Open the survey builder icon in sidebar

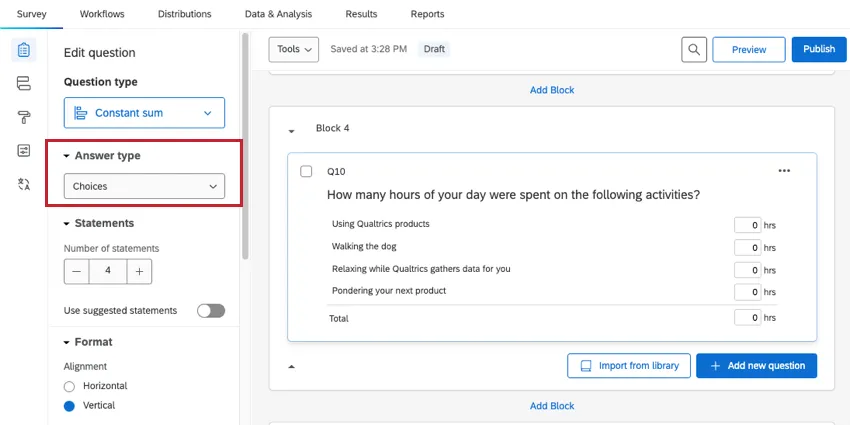pyautogui.click(x=24, y=50)
